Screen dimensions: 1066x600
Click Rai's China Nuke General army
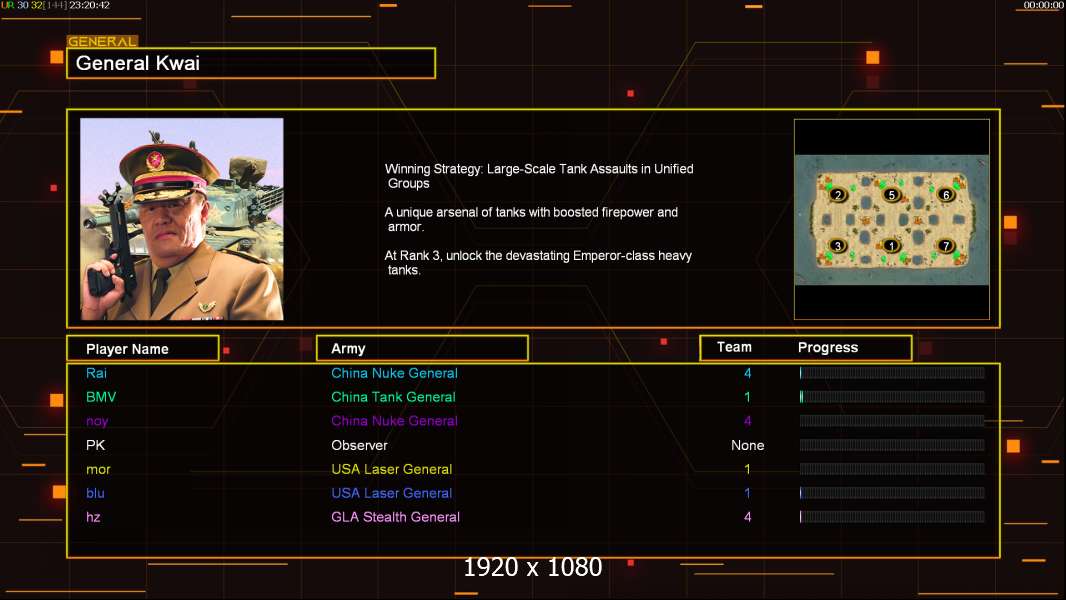pos(394,373)
